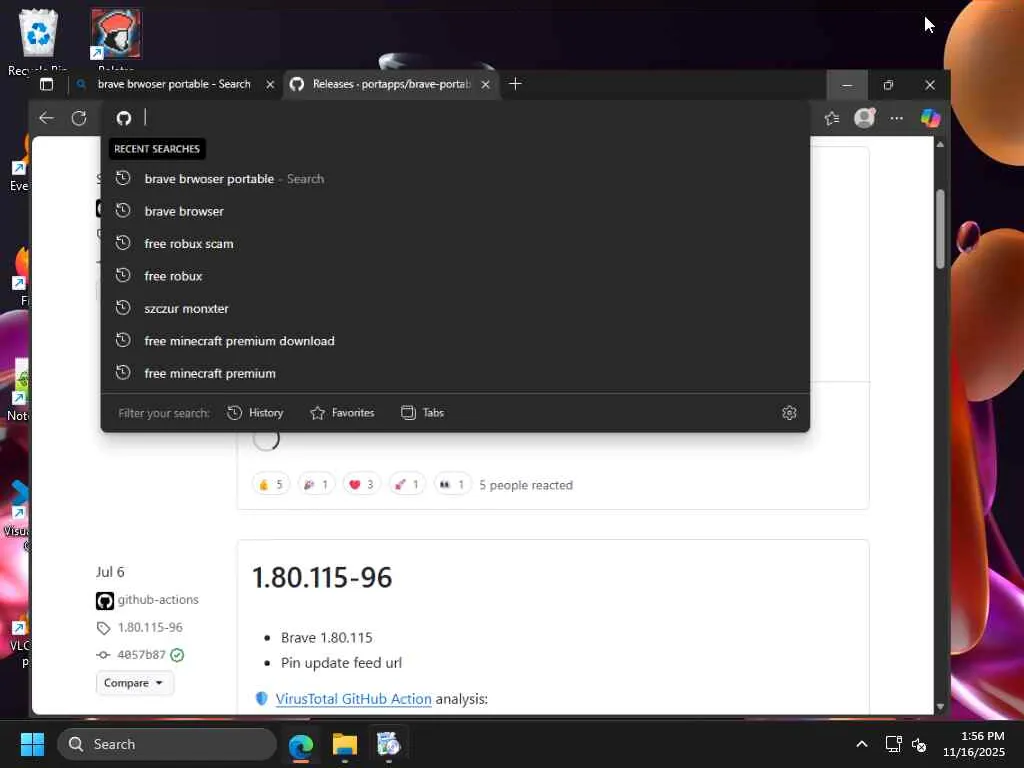Select the Balatro desktop shortcut icon
The height and width of the screenshot is (768, 1024).
click(116, 39)
